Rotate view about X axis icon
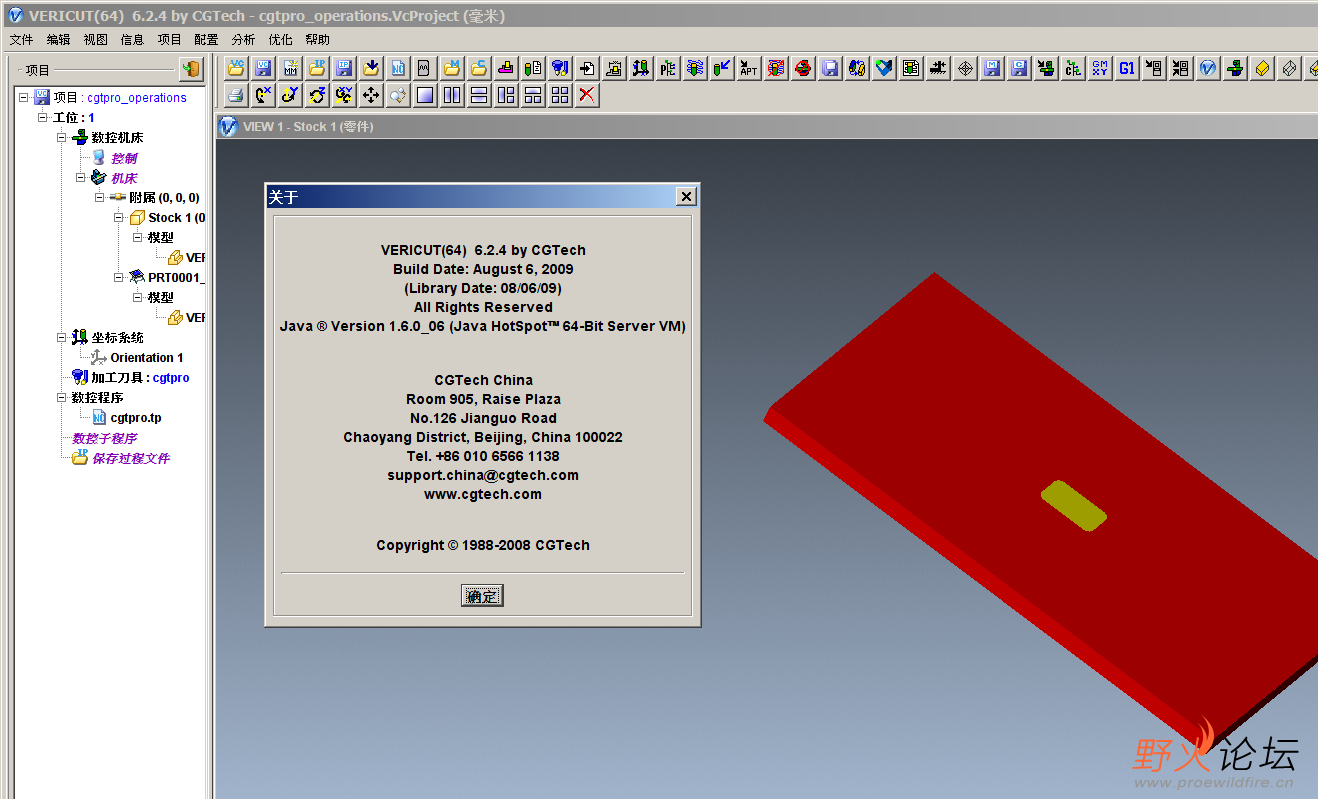1318x799 pixels. point(263,95)
